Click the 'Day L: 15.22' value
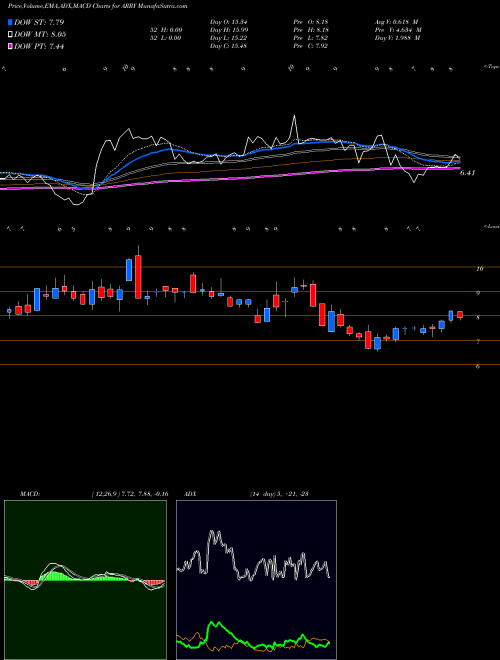The height and width of the screenshot is (660, 500). click(x=228, y=38)
